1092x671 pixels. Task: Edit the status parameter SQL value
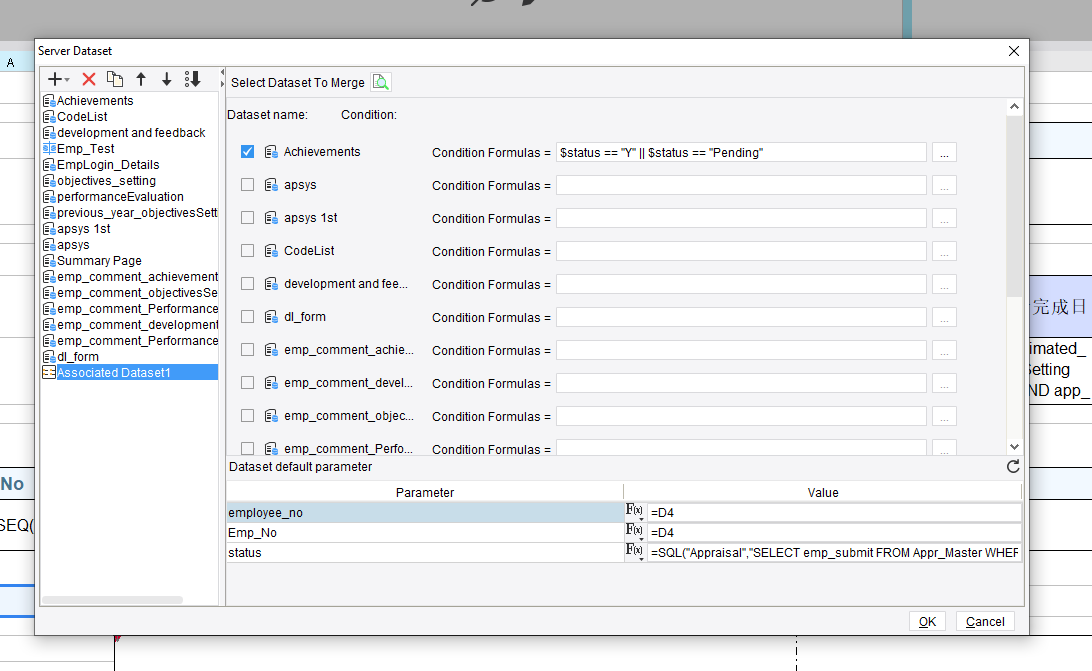[834, 552]
